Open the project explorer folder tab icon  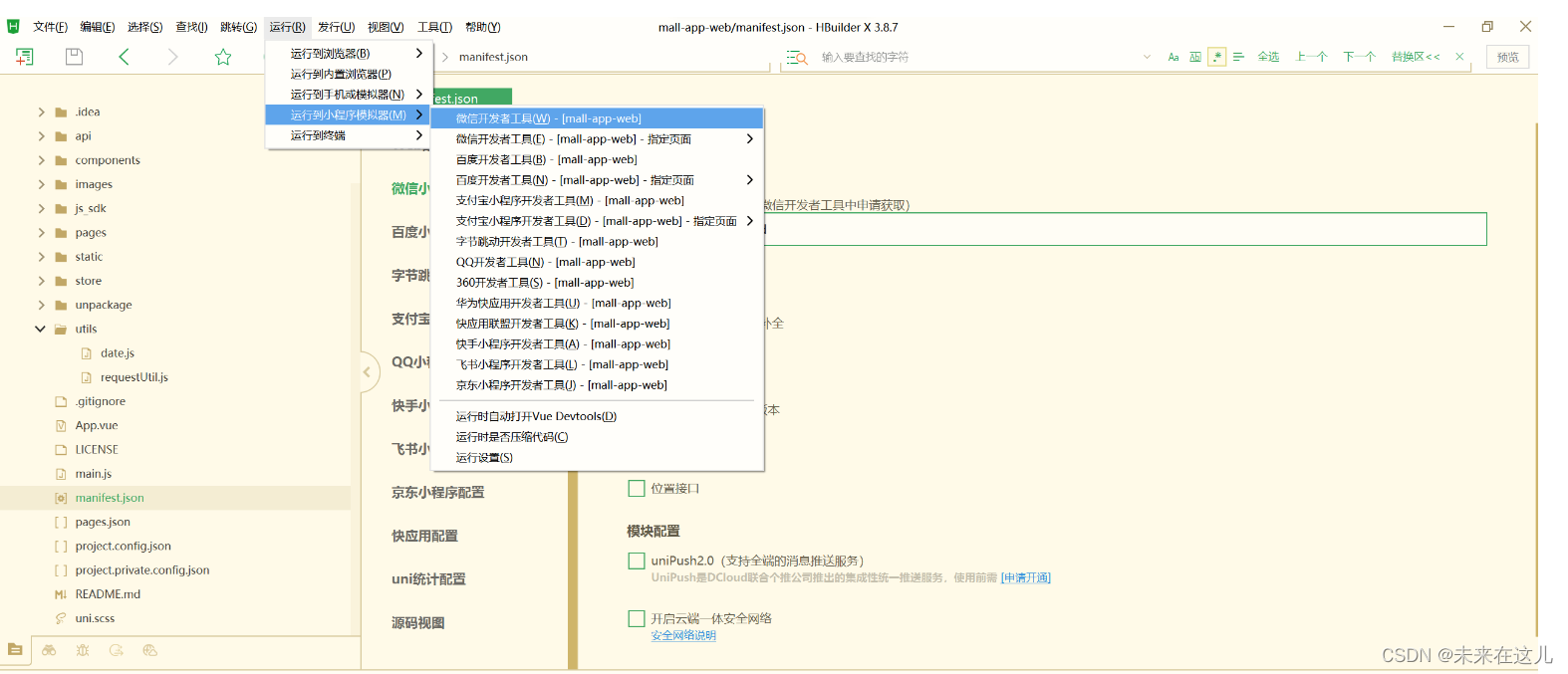15,650
